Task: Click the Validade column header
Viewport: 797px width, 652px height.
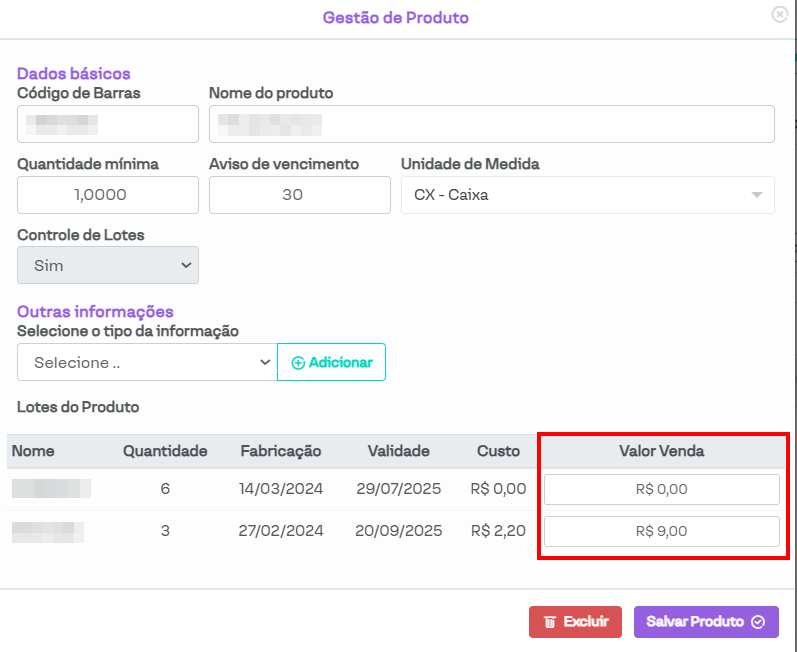Action: (x=398, y=451)
